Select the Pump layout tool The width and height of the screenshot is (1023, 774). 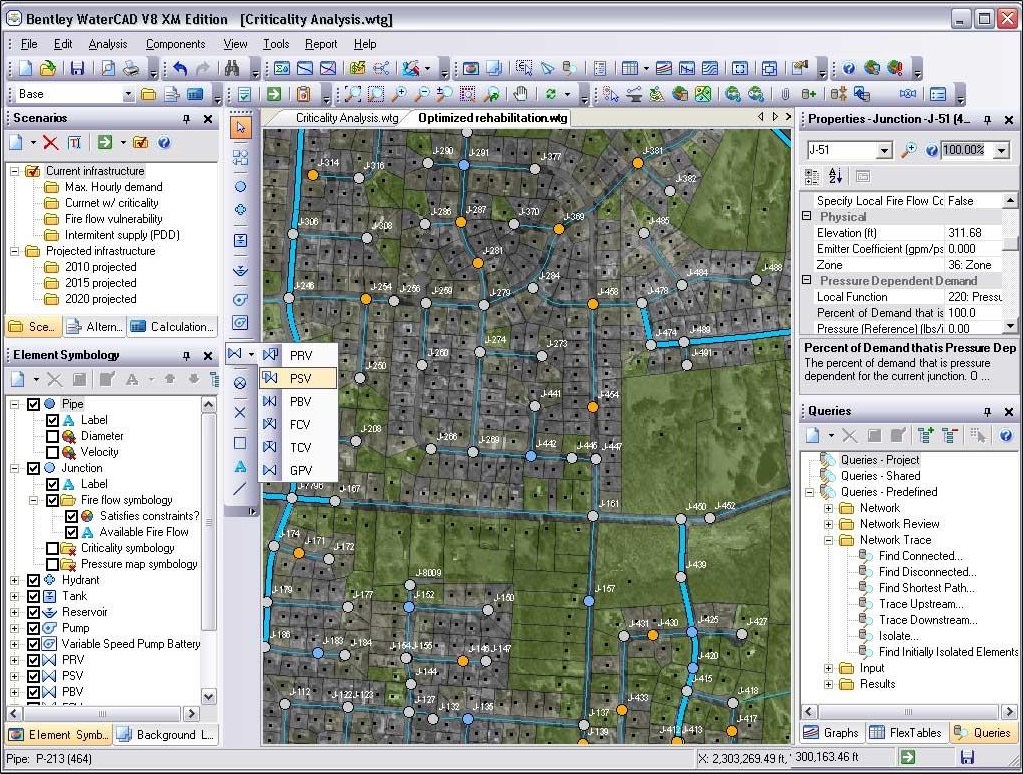coord(240,299)
